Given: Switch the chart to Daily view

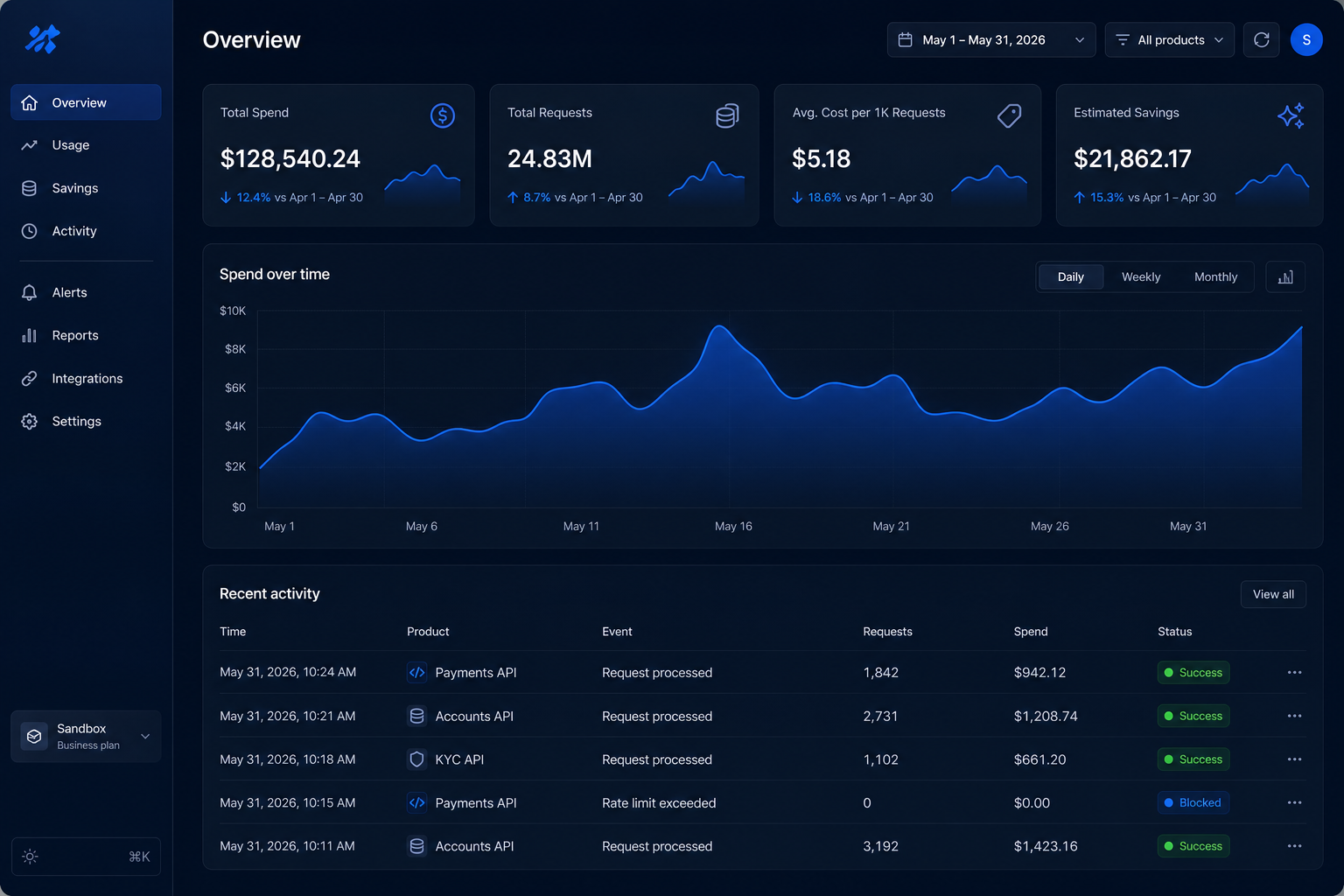Looking at the screenshot, I should pos(1071,276).
